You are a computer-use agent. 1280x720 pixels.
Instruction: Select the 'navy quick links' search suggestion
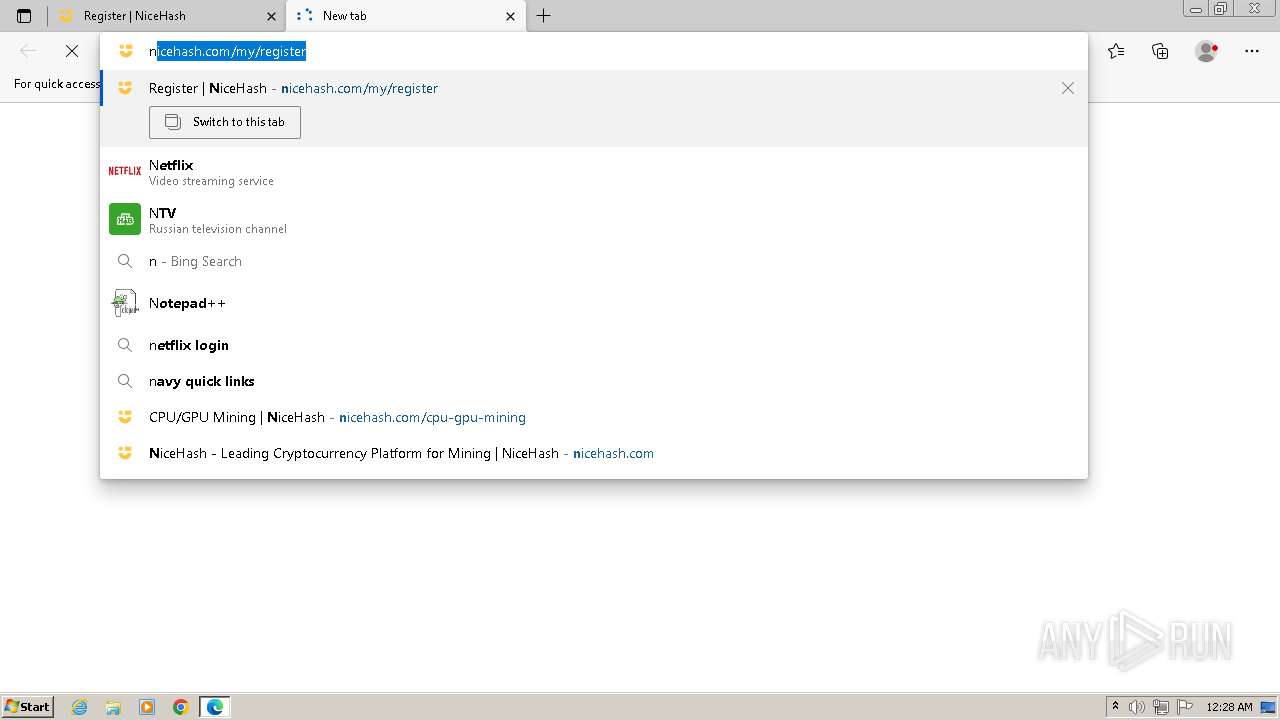594,381
